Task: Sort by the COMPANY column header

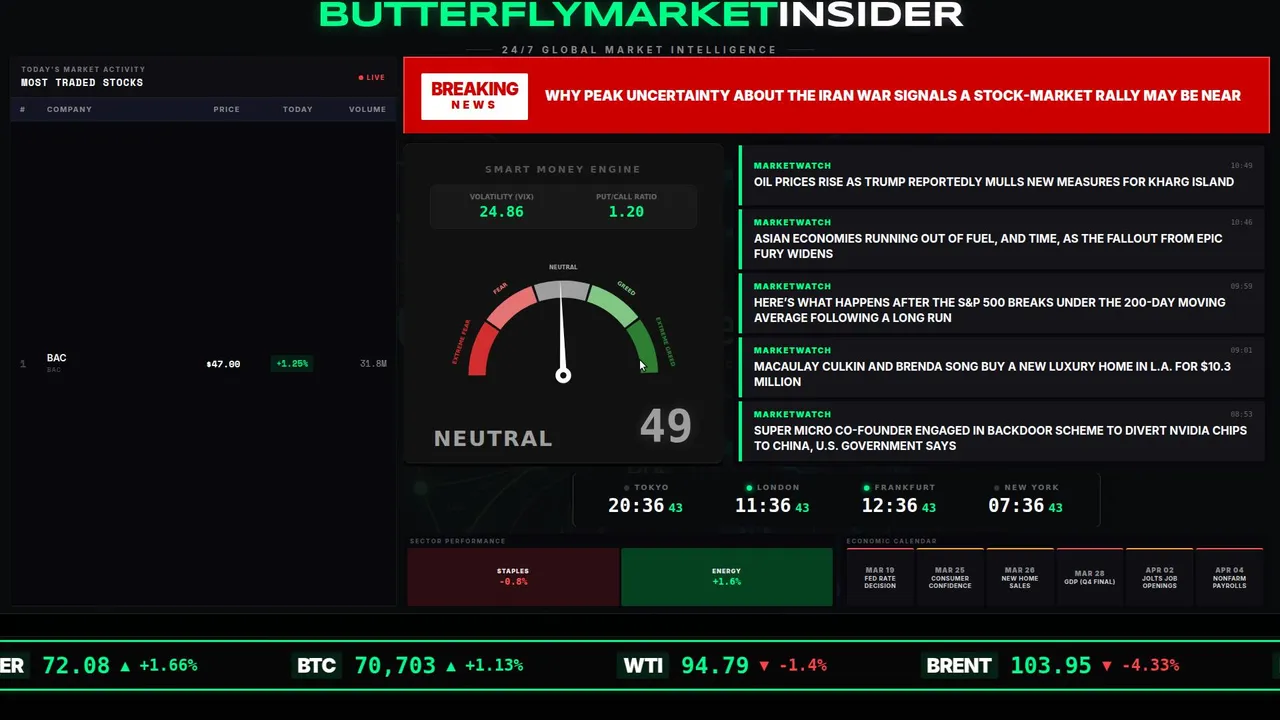Action: [x=69, y=109]
